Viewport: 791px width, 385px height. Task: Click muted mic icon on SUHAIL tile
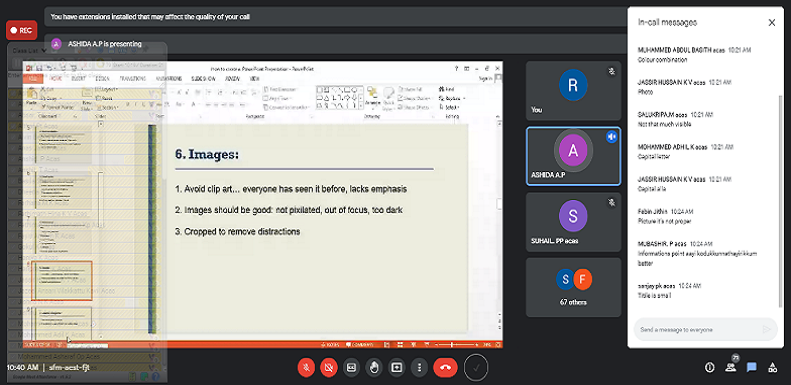(x=611, y=202)
